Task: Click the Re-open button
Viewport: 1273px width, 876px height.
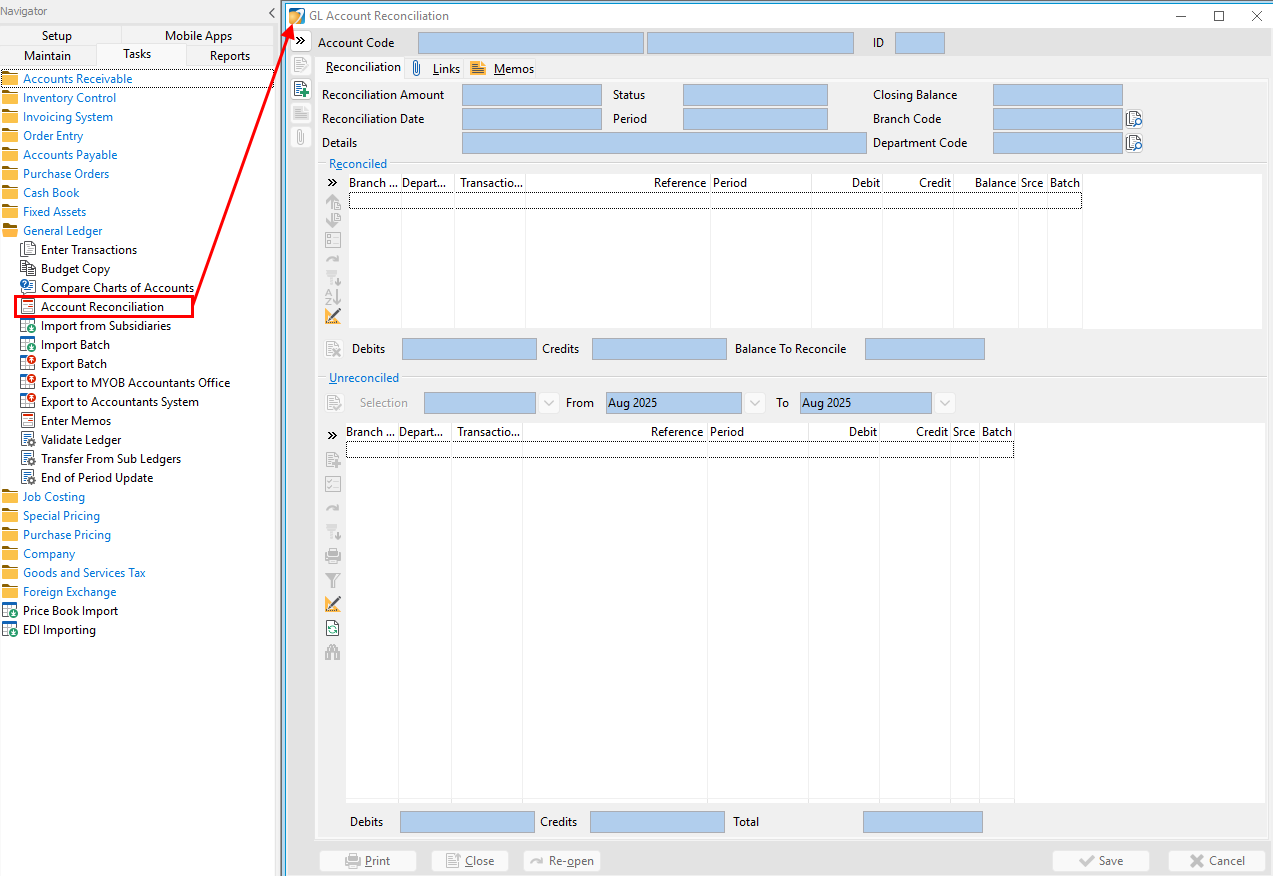Action: pos(562,861)
